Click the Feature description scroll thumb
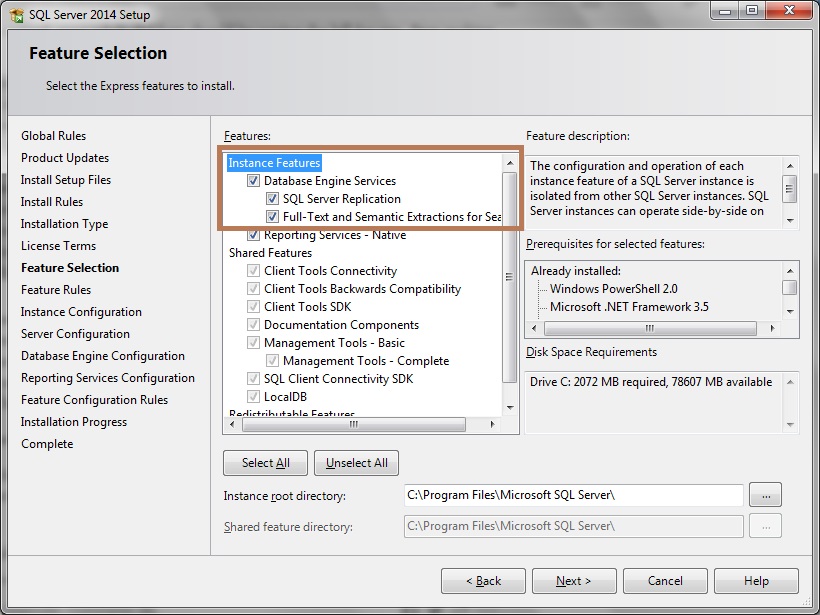The height and width of the screenshot is (615, 820). coord(790,189)
